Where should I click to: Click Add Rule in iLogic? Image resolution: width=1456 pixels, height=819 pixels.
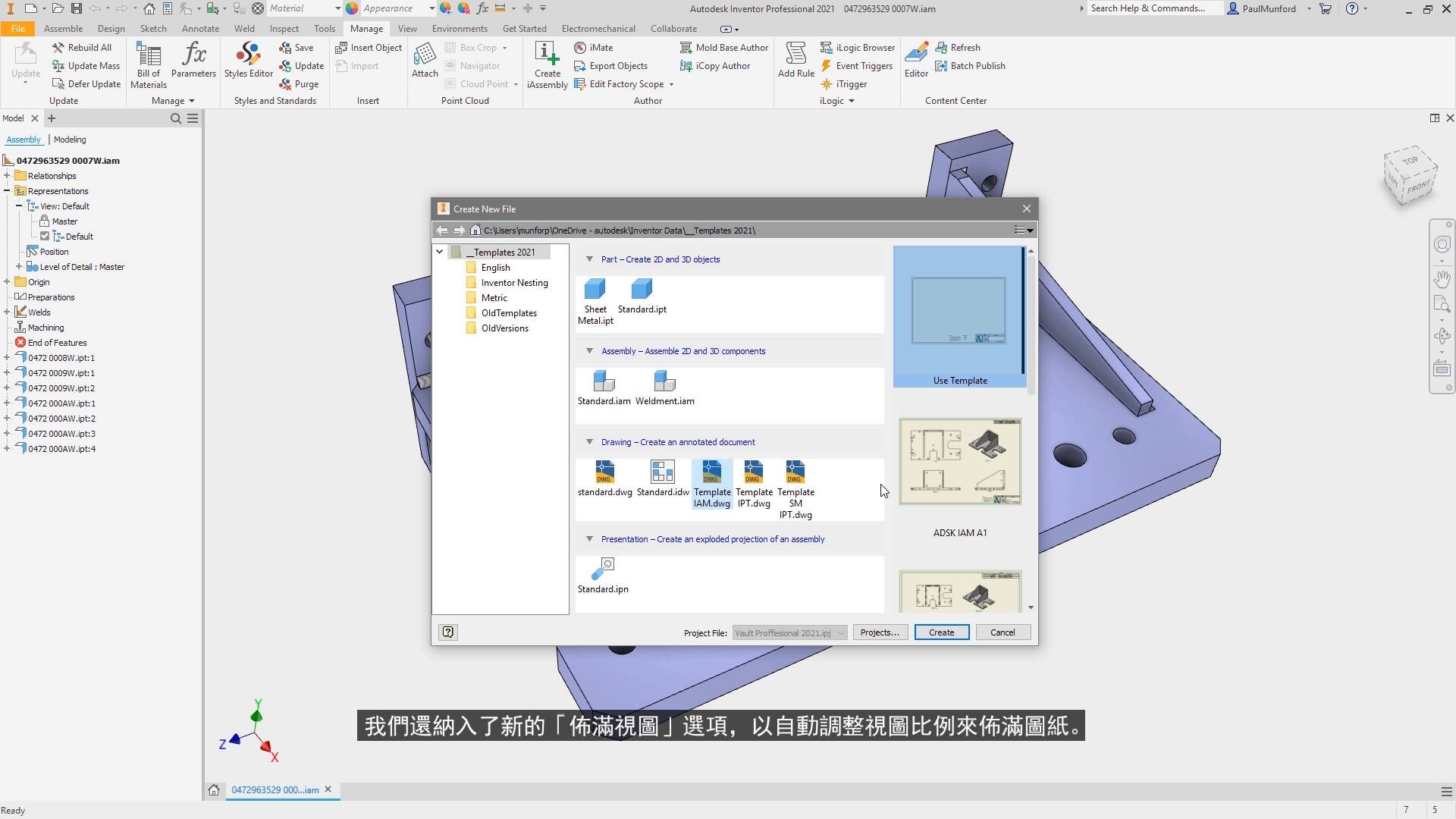[795, 61]
